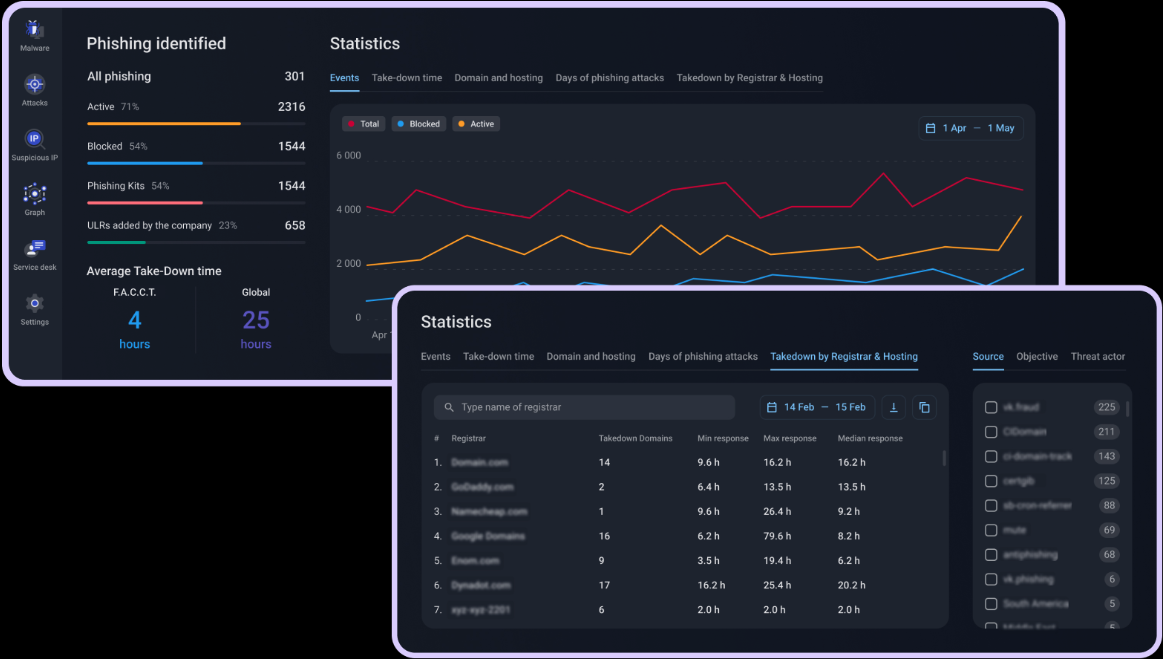Open the Malware section in sidebar

pos(35,34)
